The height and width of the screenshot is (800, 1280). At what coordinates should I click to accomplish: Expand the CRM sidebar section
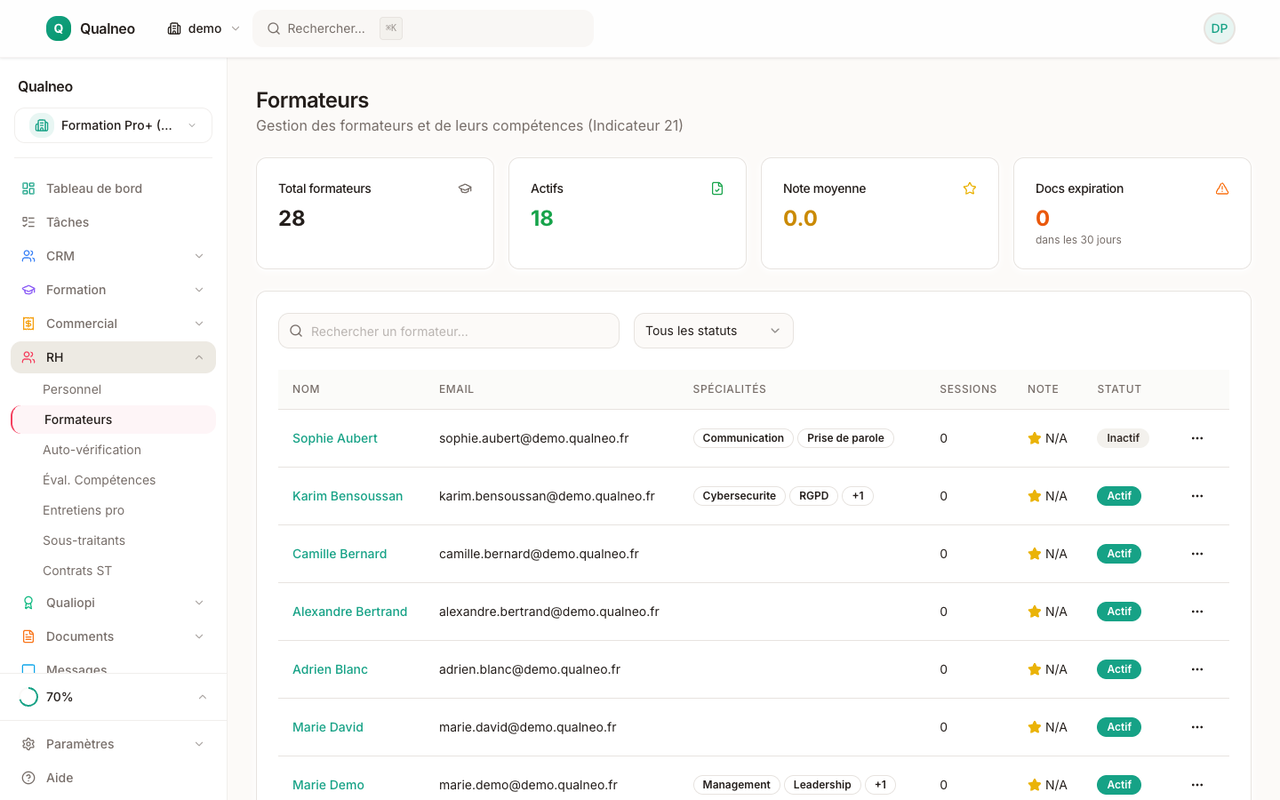(x=199, y=256)
